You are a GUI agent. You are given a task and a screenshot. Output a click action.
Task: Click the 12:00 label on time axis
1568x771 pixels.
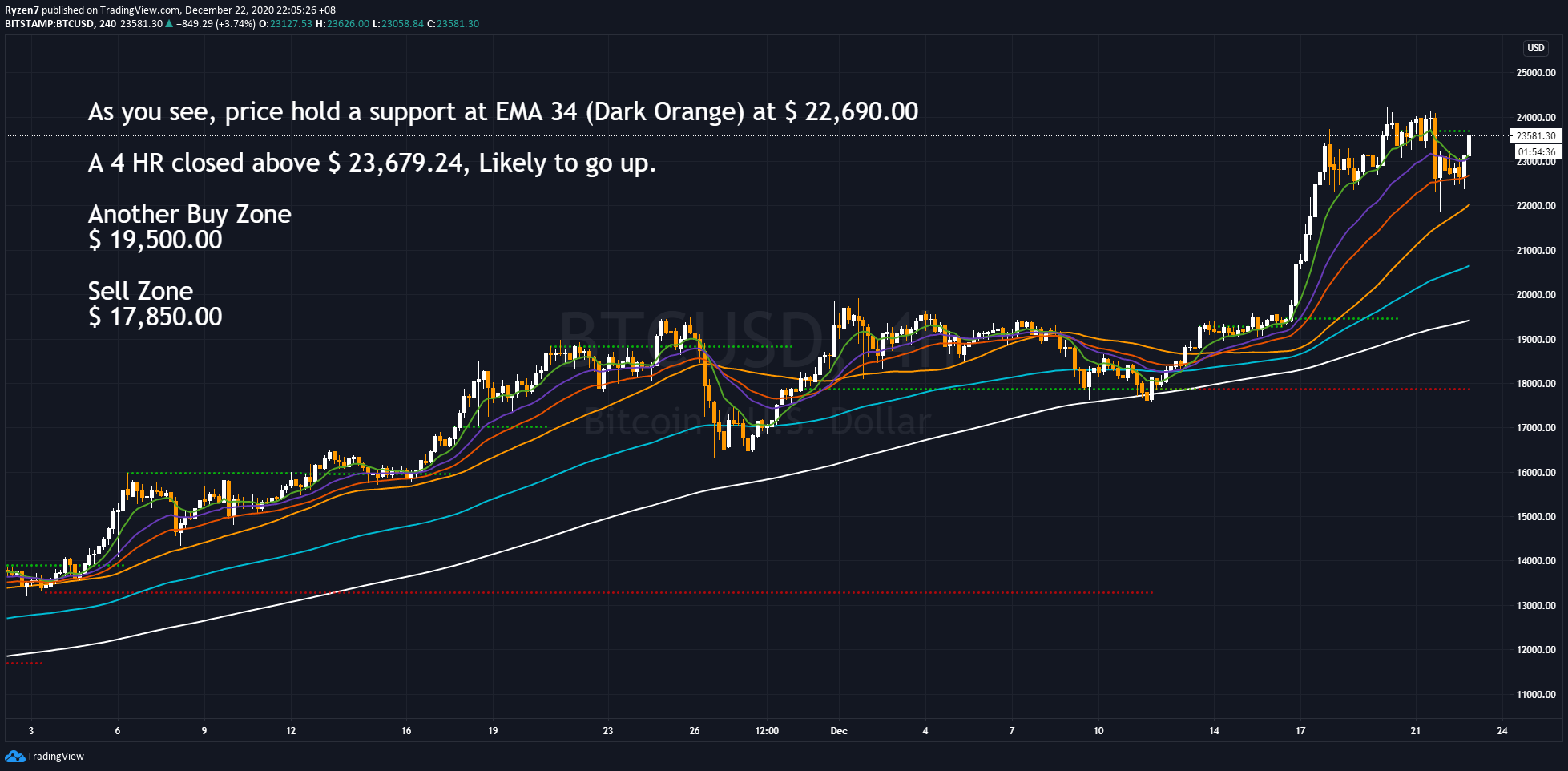[767, 731]
